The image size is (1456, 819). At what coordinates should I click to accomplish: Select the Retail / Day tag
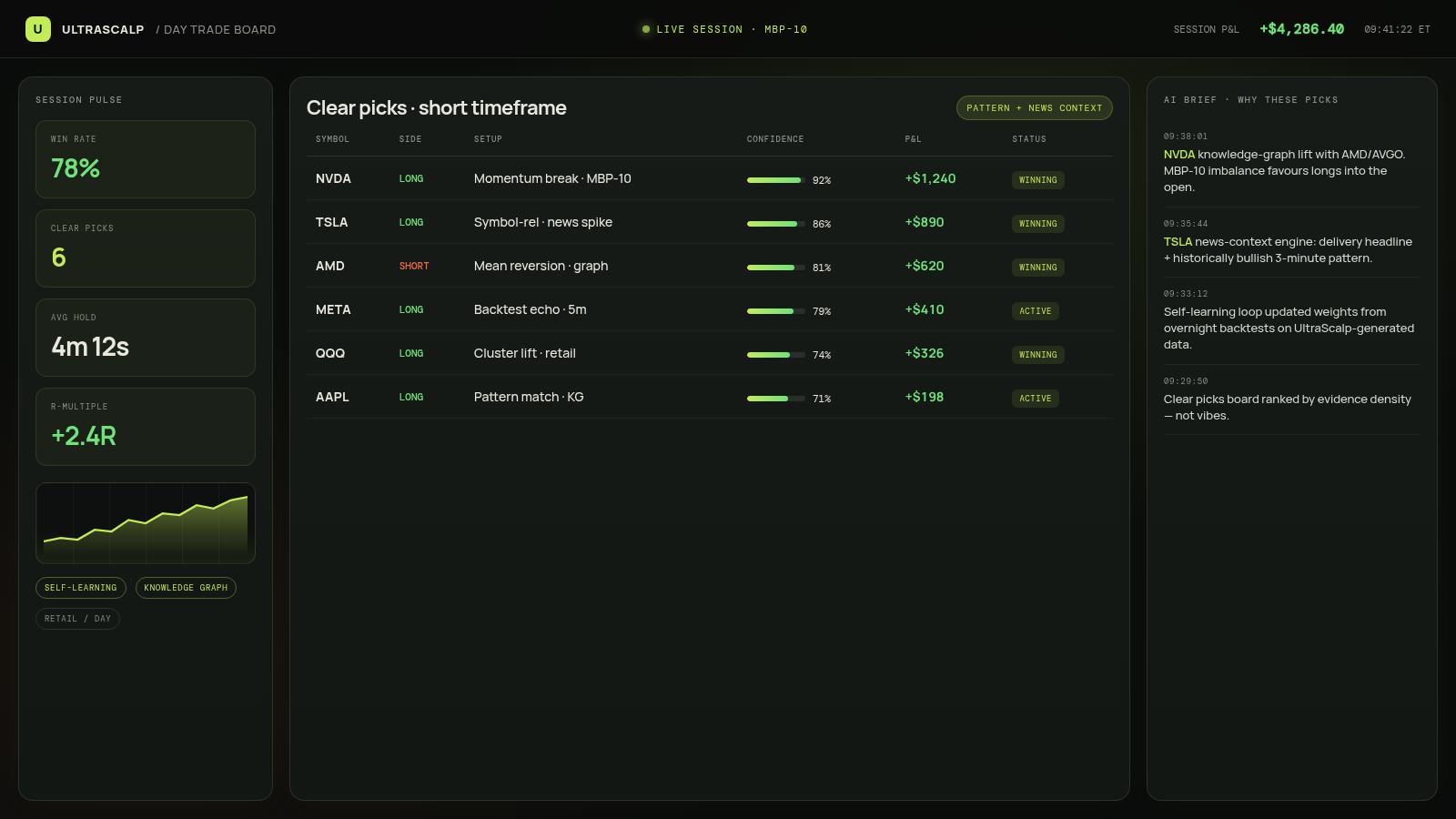tap(77, 619)
